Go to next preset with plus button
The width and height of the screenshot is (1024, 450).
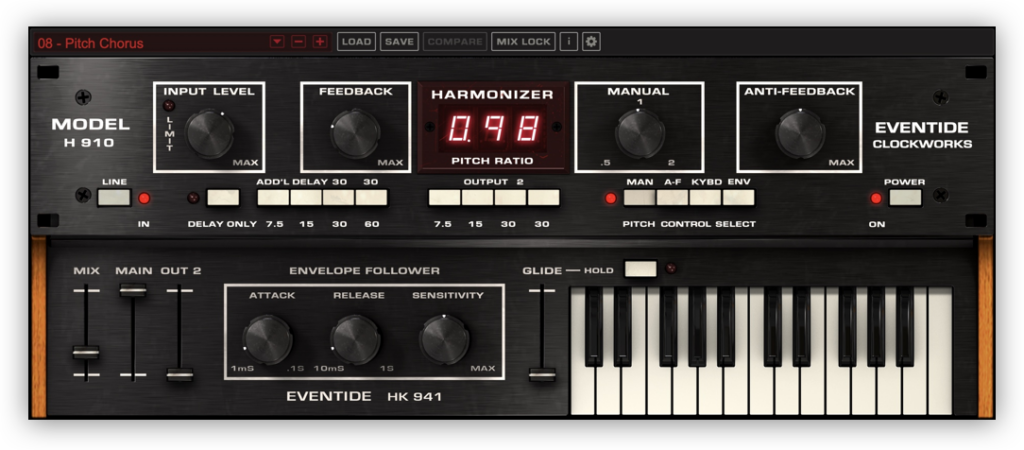[319, 42]
